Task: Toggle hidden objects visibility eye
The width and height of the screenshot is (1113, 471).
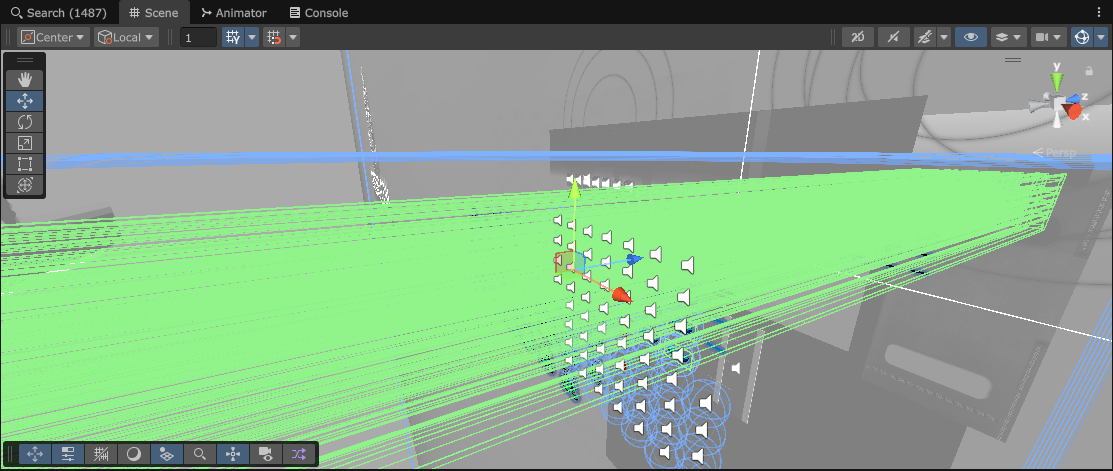Action: (970, 37)
